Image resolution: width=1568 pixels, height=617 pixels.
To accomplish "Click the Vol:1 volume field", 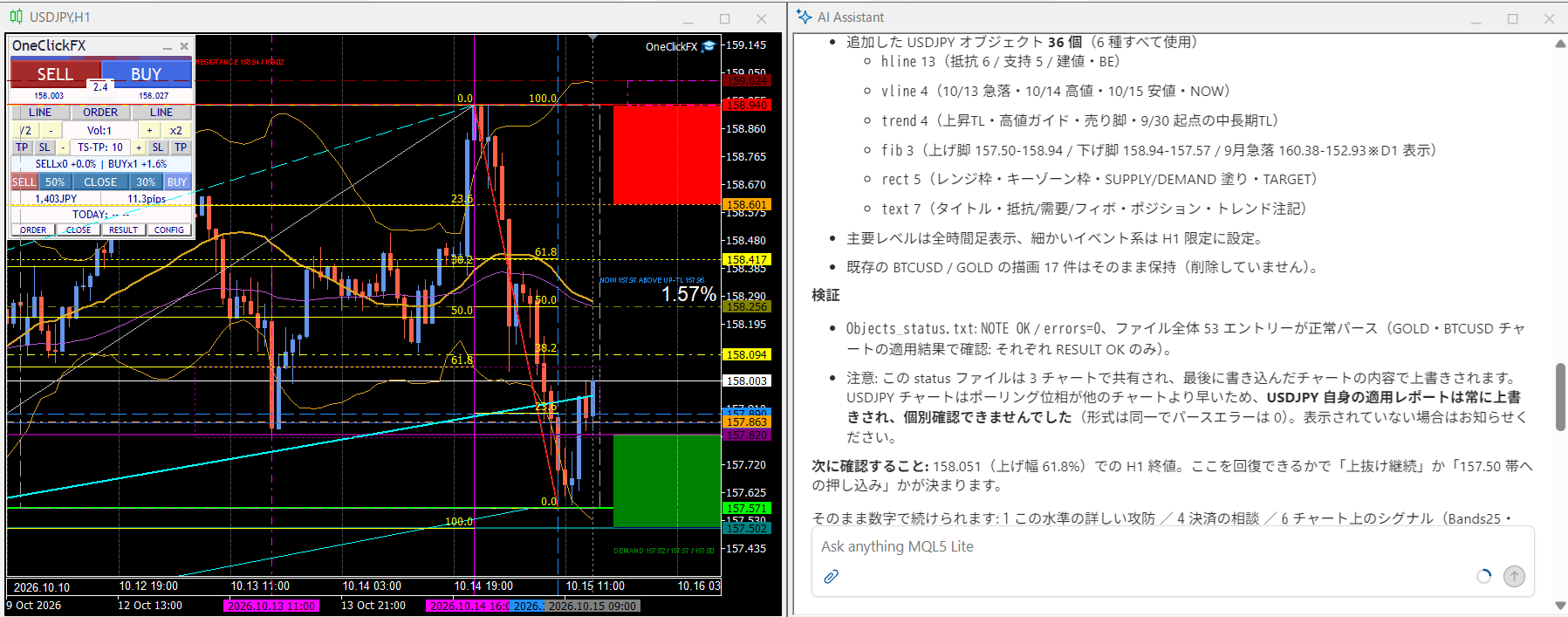I will [99, 130].
